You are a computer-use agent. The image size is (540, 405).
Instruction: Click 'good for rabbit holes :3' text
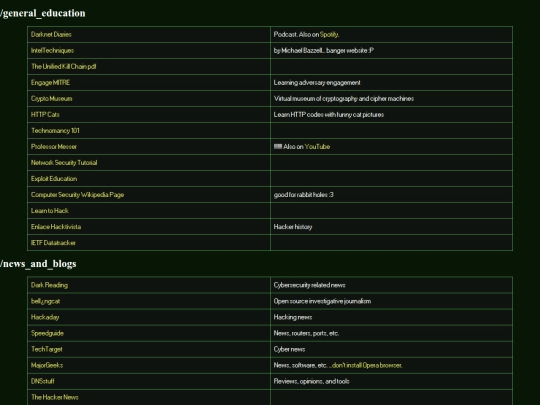tap(303, 195)
